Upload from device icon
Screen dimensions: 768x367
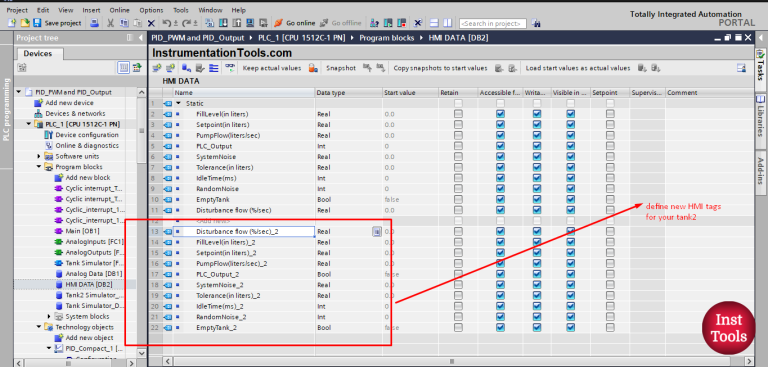click(x=237, y=23)
